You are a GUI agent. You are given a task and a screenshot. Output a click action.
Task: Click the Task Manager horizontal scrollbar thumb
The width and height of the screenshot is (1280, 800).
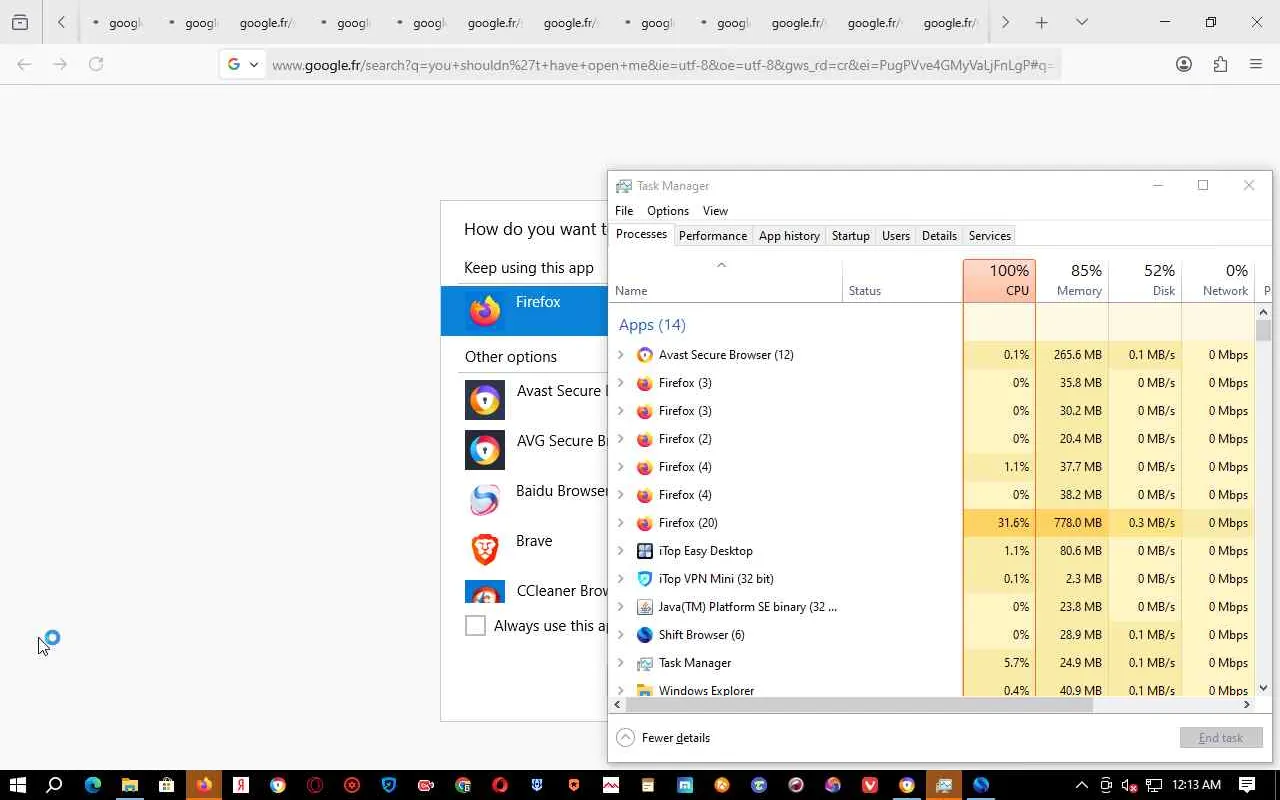858,704
